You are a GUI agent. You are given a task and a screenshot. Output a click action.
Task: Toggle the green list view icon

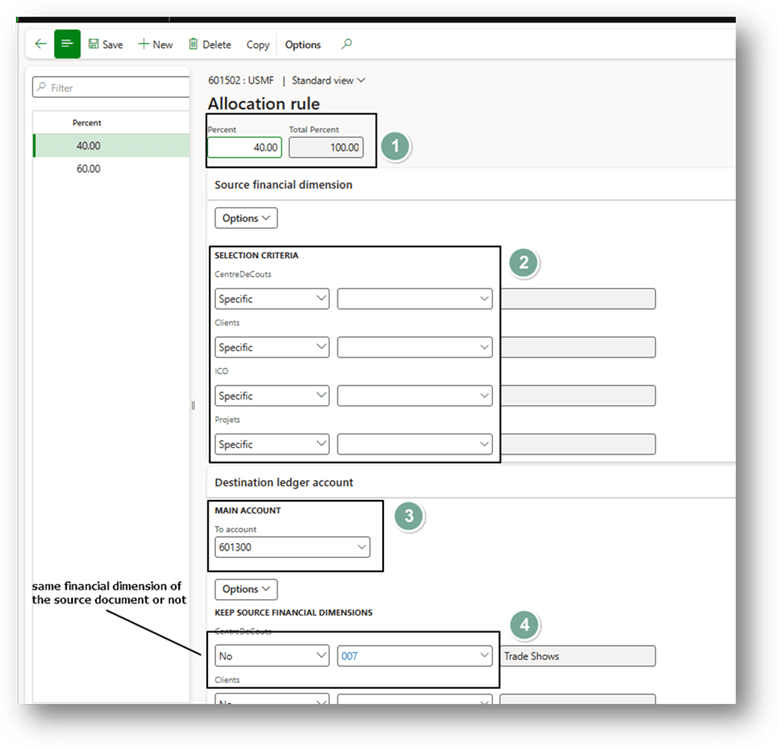click(x=67, y=44)
